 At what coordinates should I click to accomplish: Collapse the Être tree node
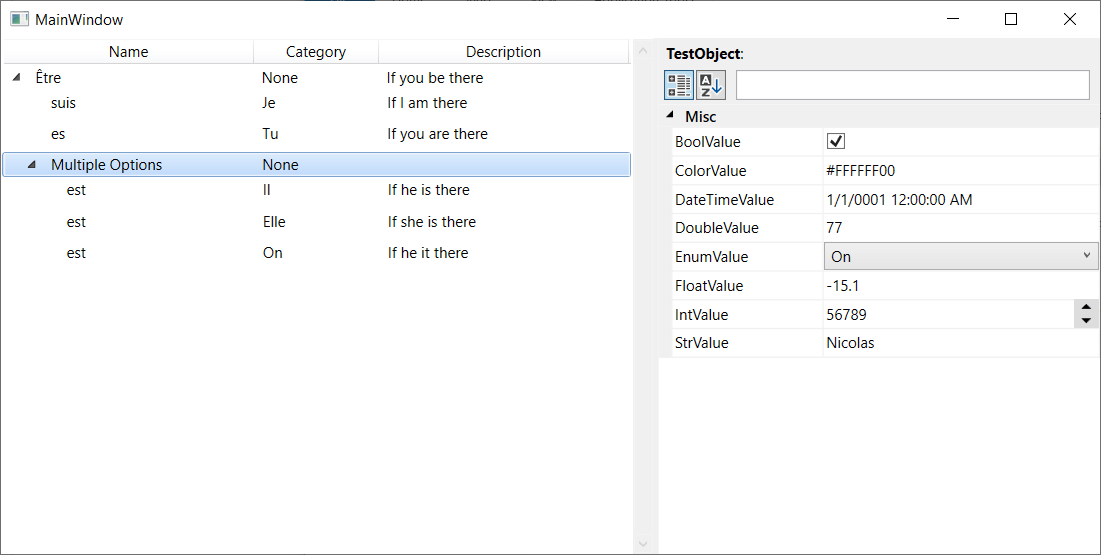tap(17, 77)
